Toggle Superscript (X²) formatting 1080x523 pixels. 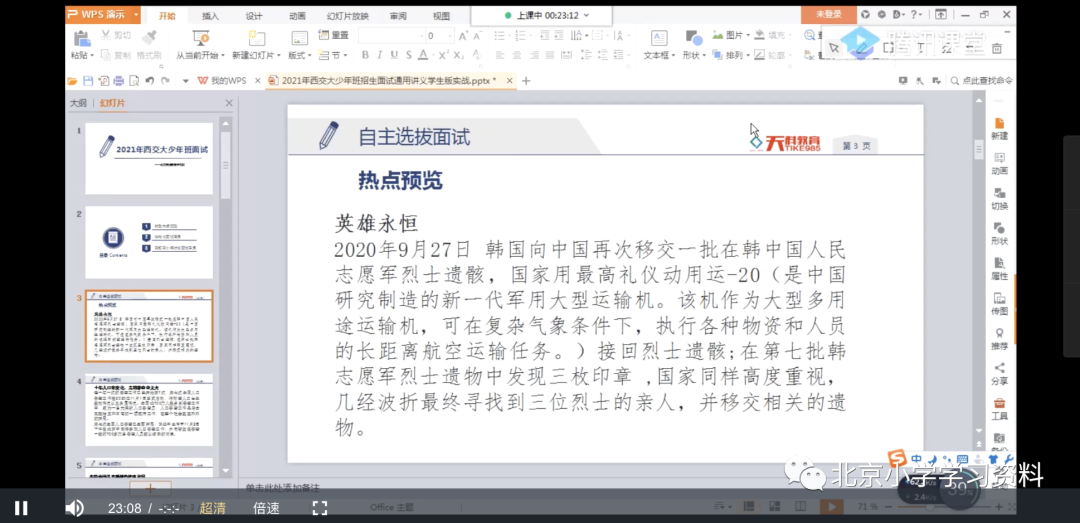[x=444, y=55]
